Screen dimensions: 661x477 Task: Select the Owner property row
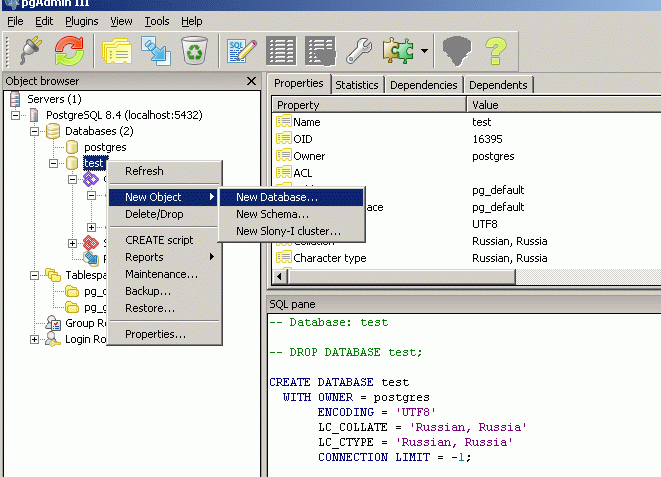coord(467,156)
